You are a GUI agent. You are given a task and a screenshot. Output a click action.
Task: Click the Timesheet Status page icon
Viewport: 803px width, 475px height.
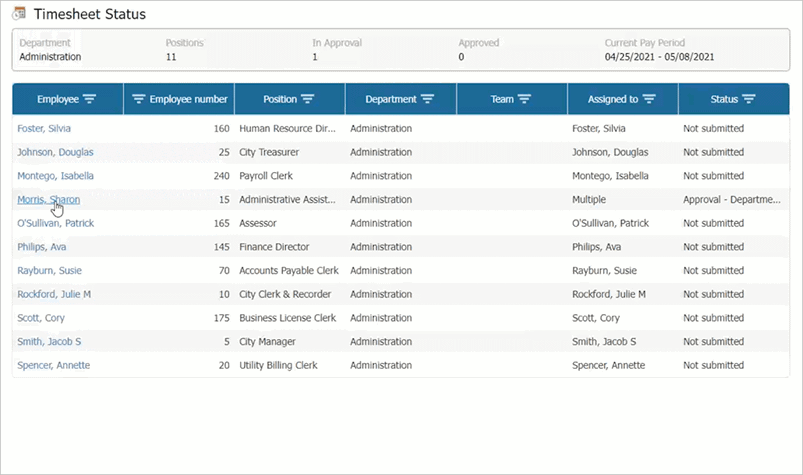pyautogui.click(x=19, y=14)
